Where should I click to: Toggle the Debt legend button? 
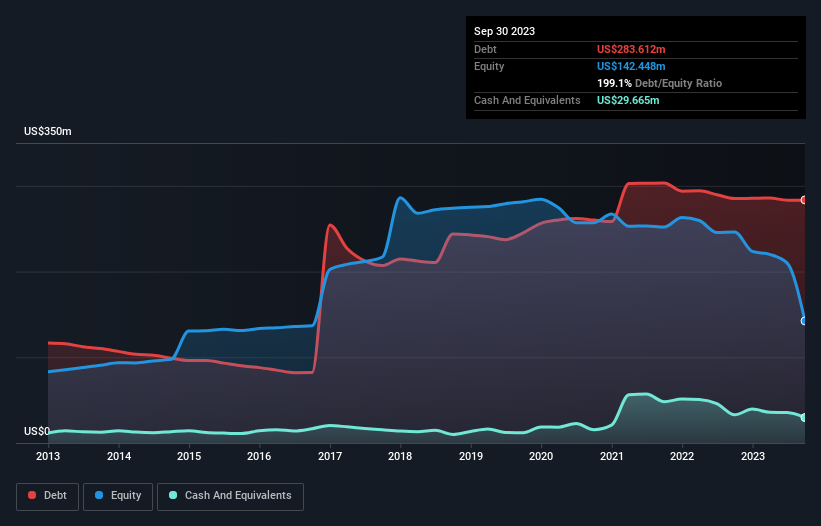(x=48, y=496)
